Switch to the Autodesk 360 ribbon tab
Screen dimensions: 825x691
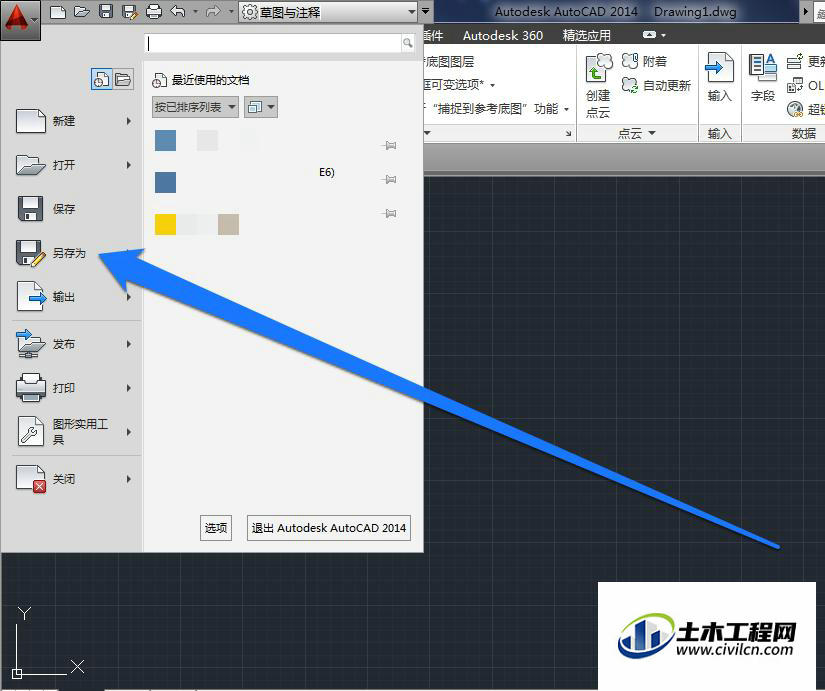pos(502,35)
